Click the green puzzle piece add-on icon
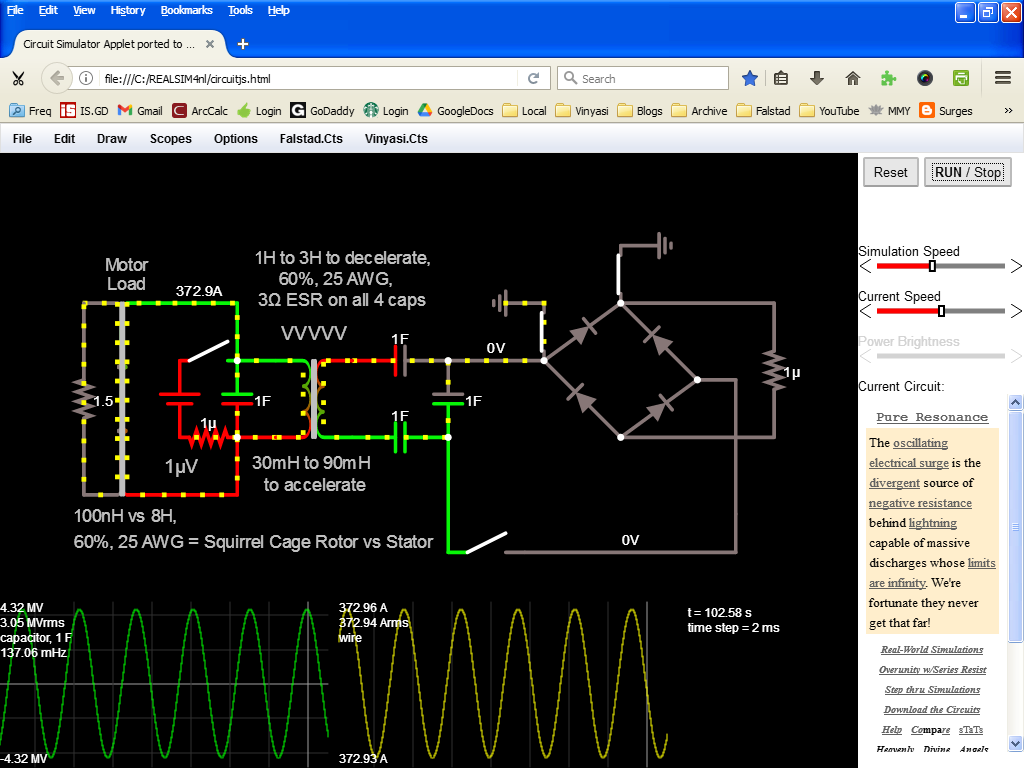This screenshot has width=1024, height=768. 888,78
